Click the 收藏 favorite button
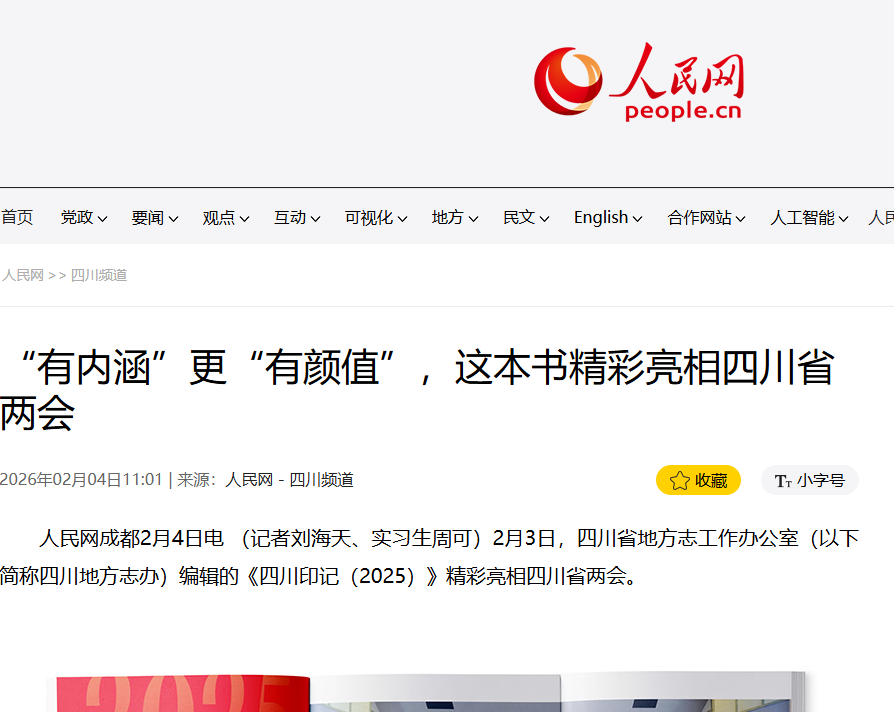The width and height of the screenshot is (894, 712). pyautogui.click(x=698, y=480)
